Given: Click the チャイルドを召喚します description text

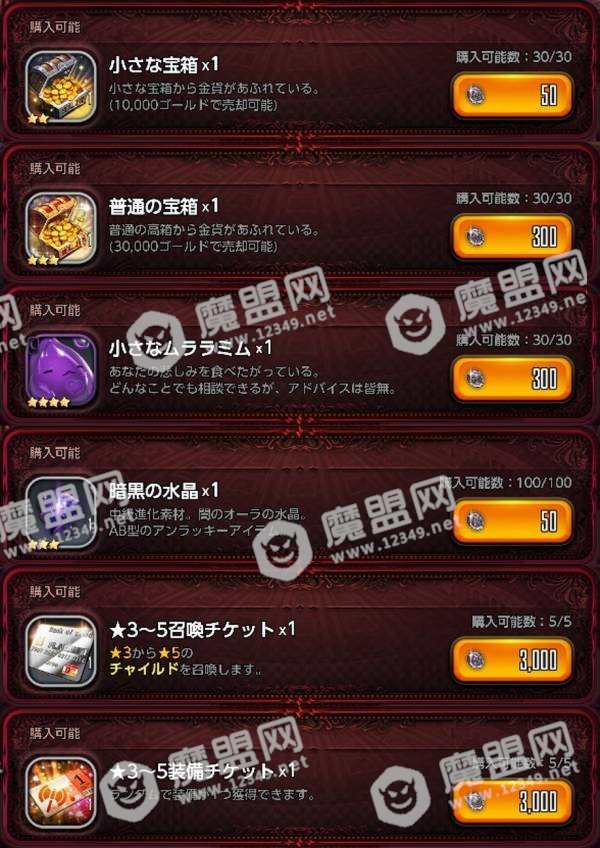Looking at the screenshot, I should point(186,669).
